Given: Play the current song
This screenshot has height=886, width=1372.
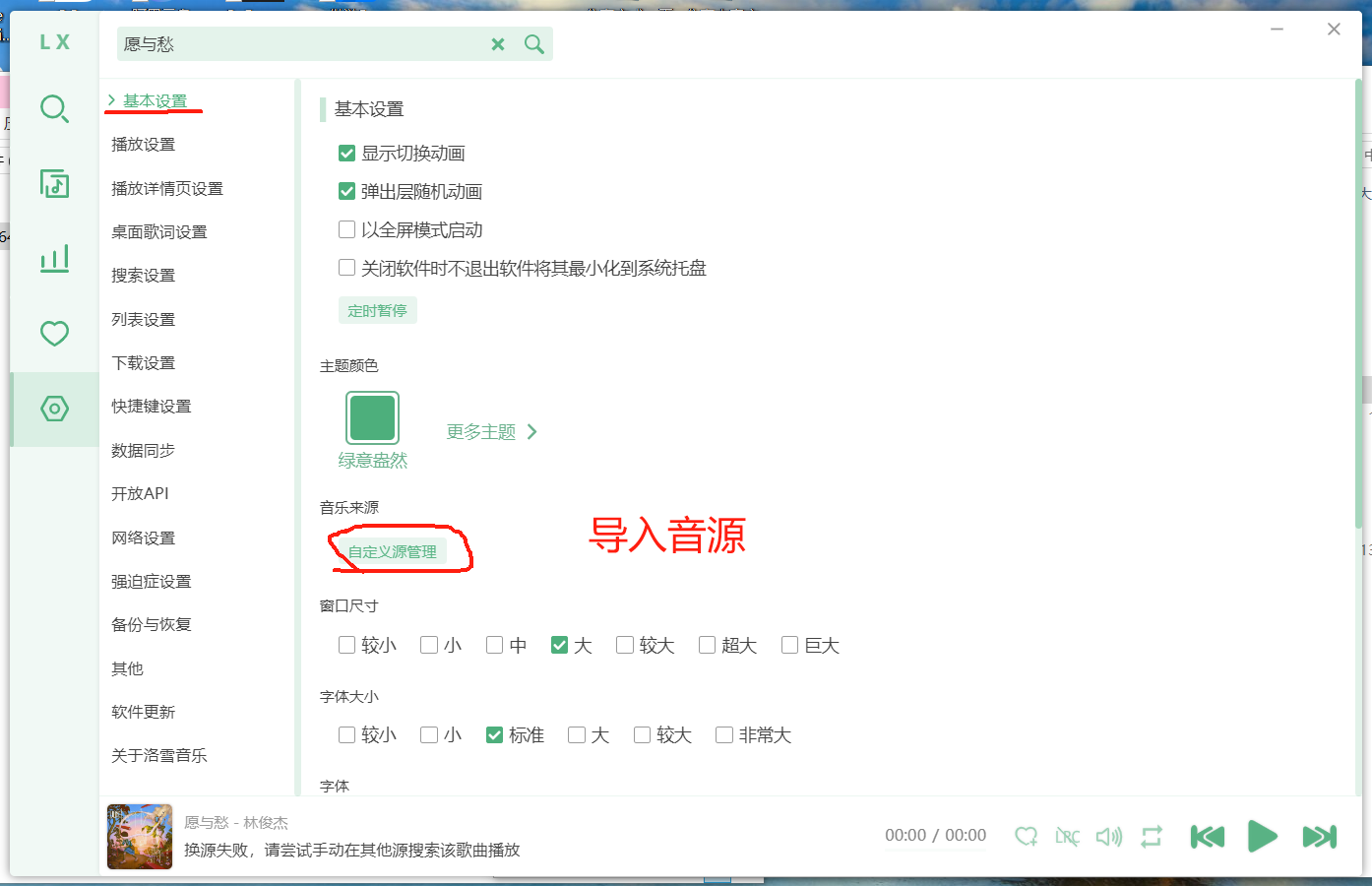Looking at the screenshot, I should click(x=1262, y=837).
